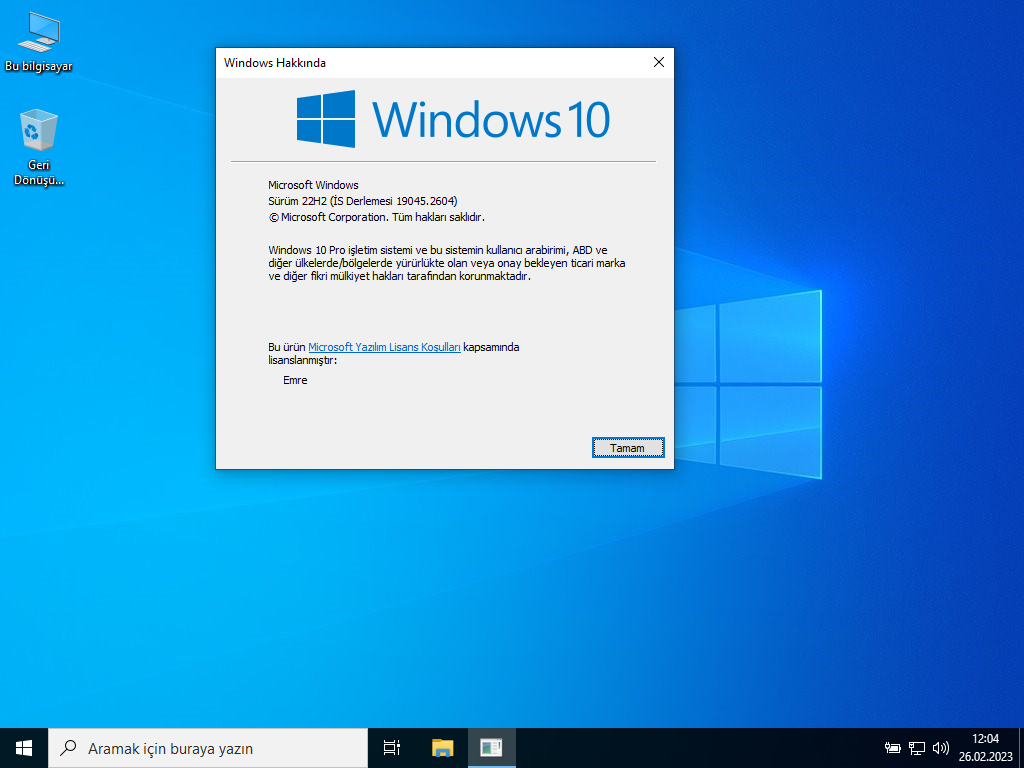
Task: Click the Aramak için buraya yazın search box
Action: tap(208, 748)
